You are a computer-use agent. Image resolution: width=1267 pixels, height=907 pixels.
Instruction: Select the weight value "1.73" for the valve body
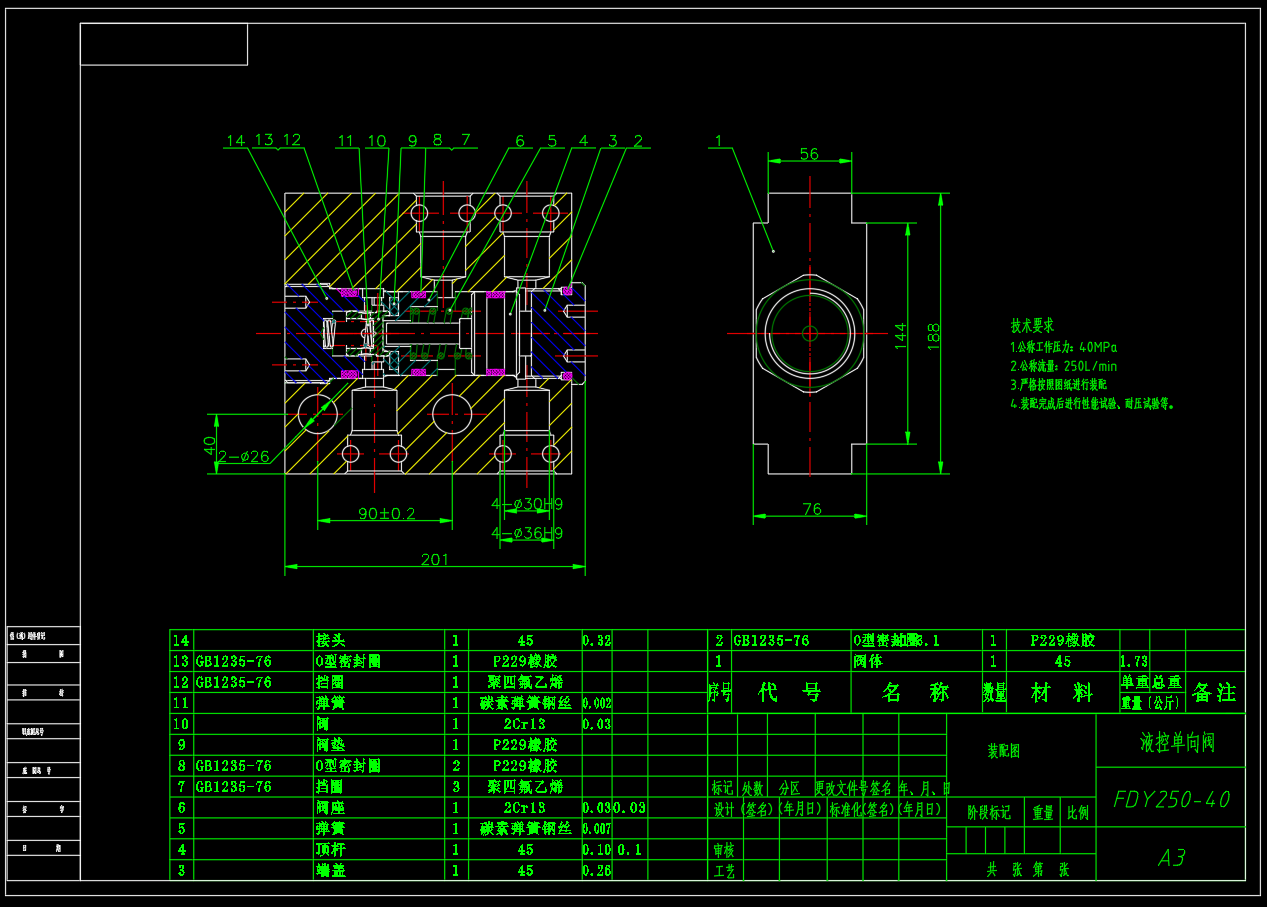click(1135, 661)
